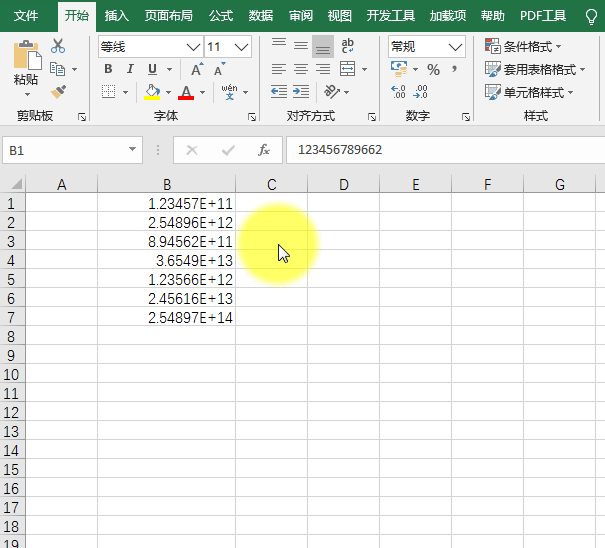The image size is (605, 548).
Task: Click Merge and Center icon
Action: 347,69
